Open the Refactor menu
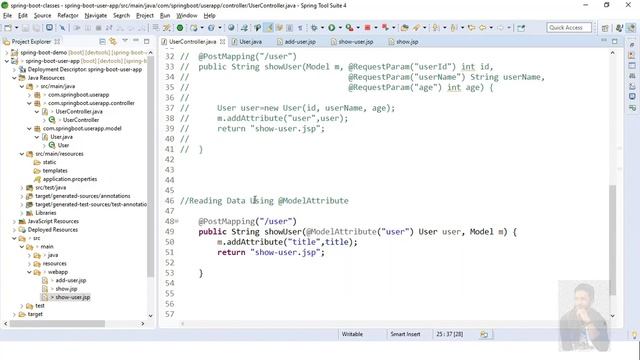The image size is (640, 360). click(68, 16)
